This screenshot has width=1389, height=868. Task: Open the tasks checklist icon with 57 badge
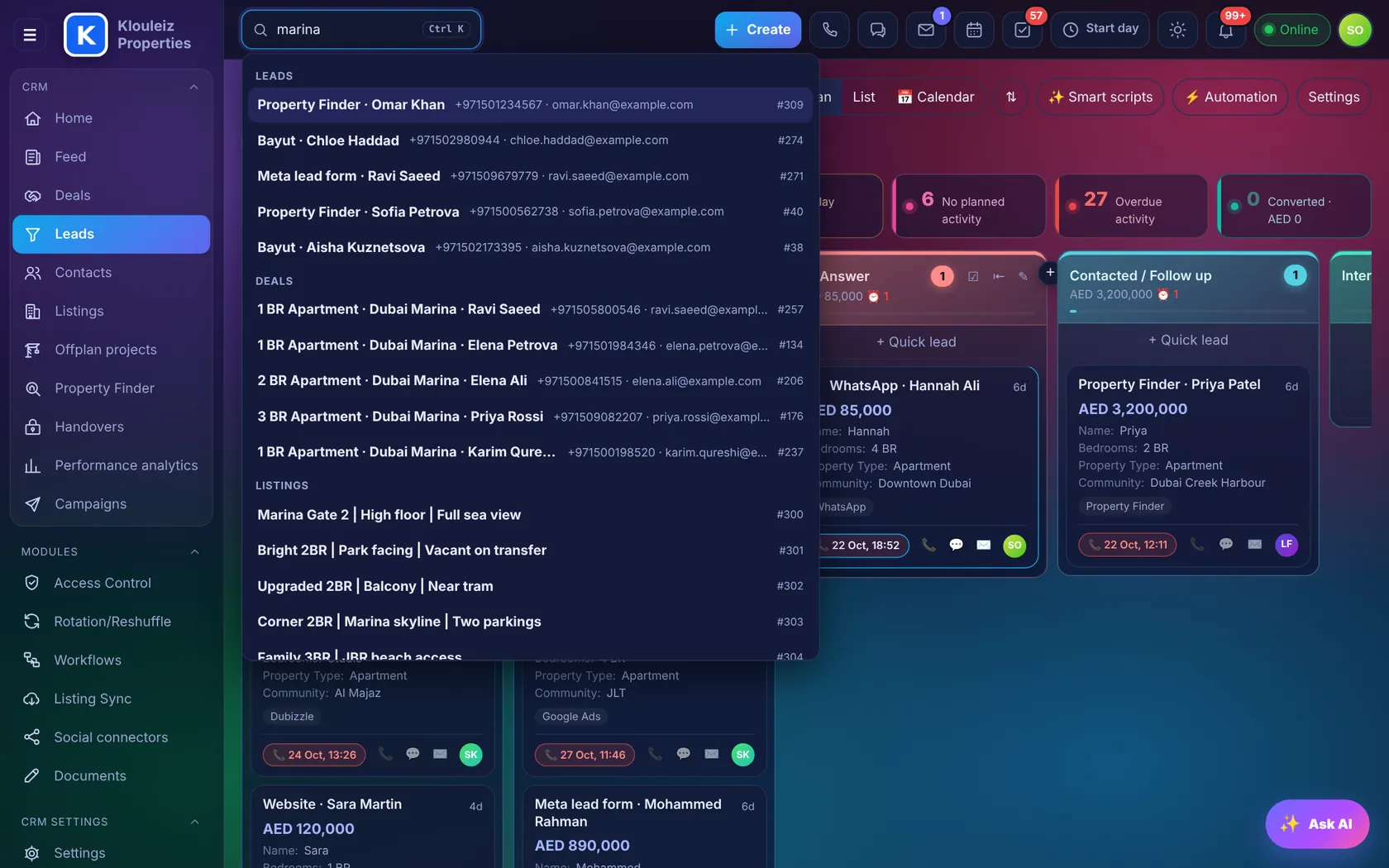pos(1022,30)
